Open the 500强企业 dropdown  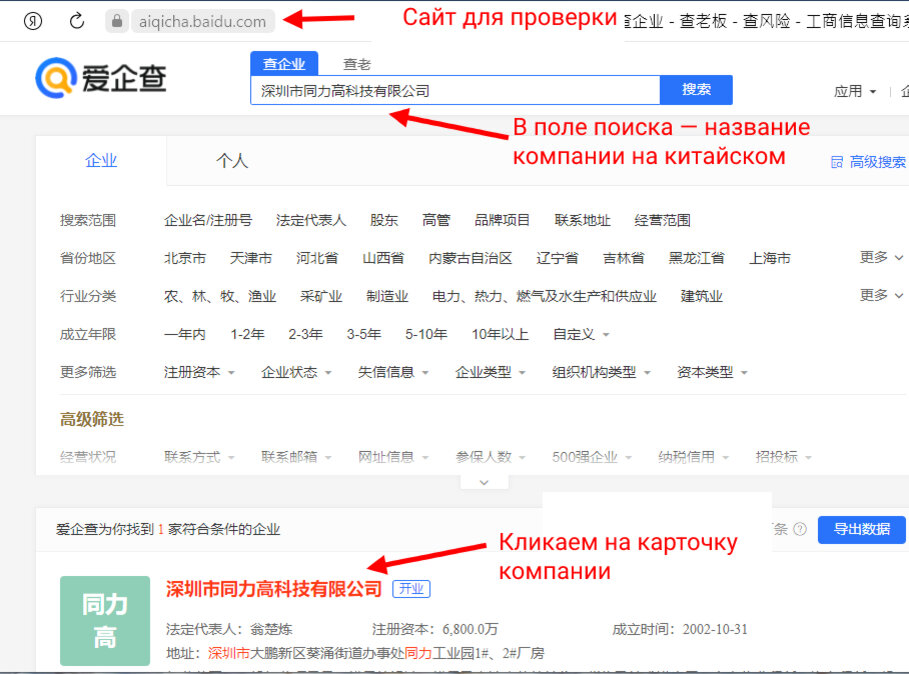(x=591, y=457)
